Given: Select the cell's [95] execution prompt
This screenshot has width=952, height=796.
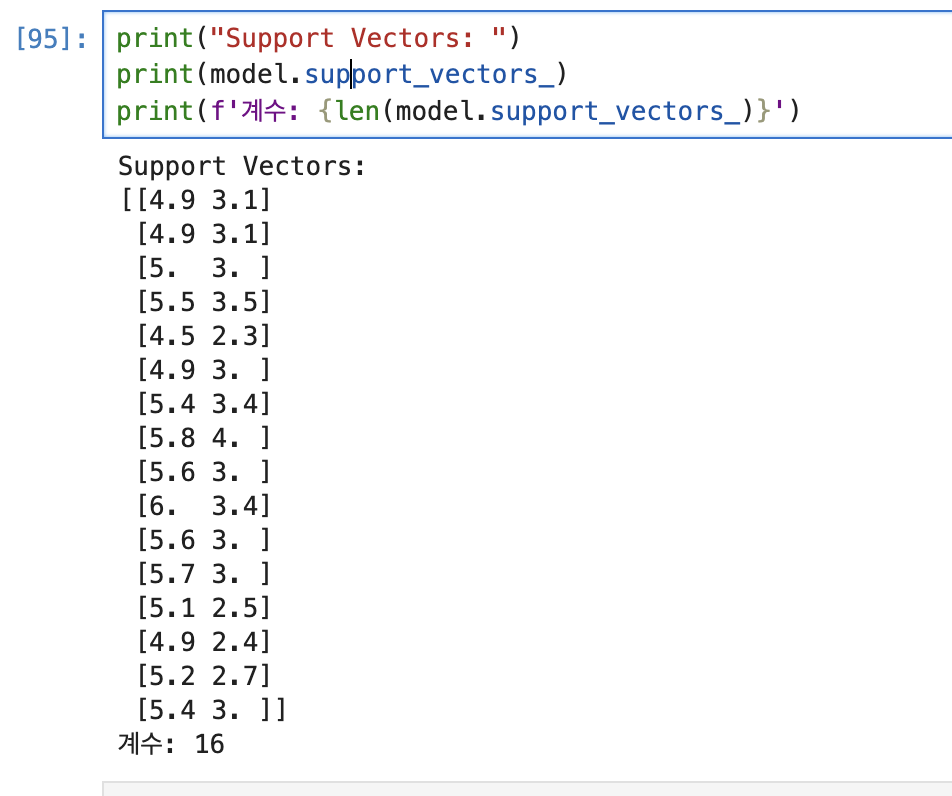Looking at the screenshot, I should click(x=52, y=39).
